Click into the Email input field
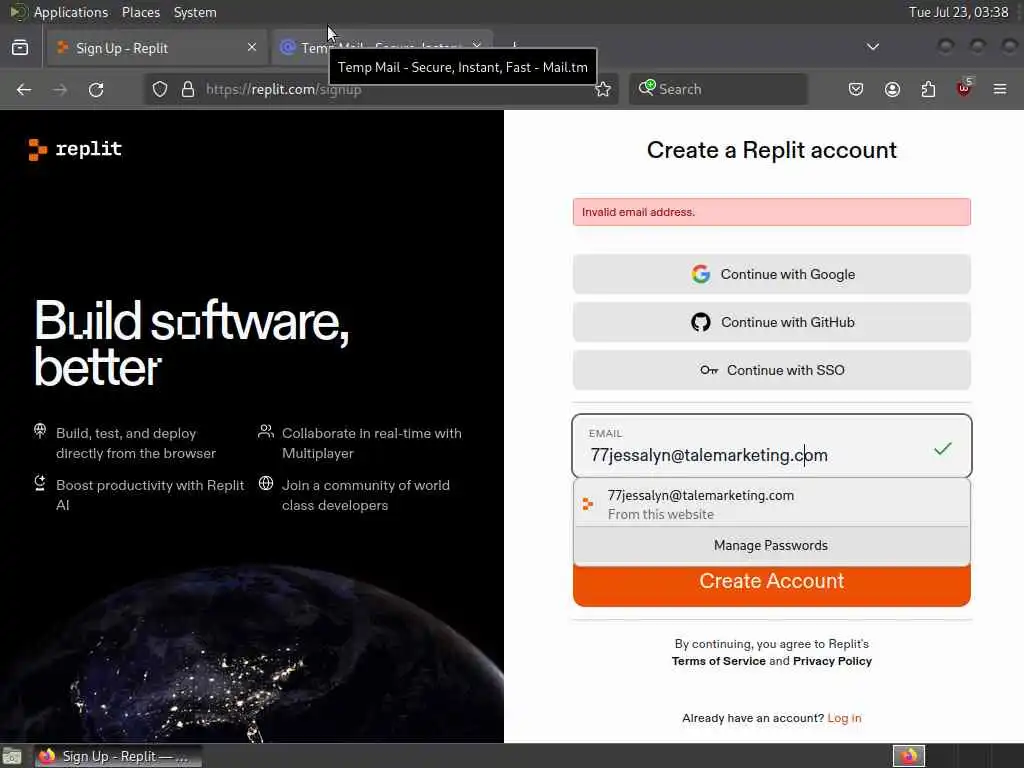Image resolution: width=1024 pixels, height=768 pixels. pos(771,446)
